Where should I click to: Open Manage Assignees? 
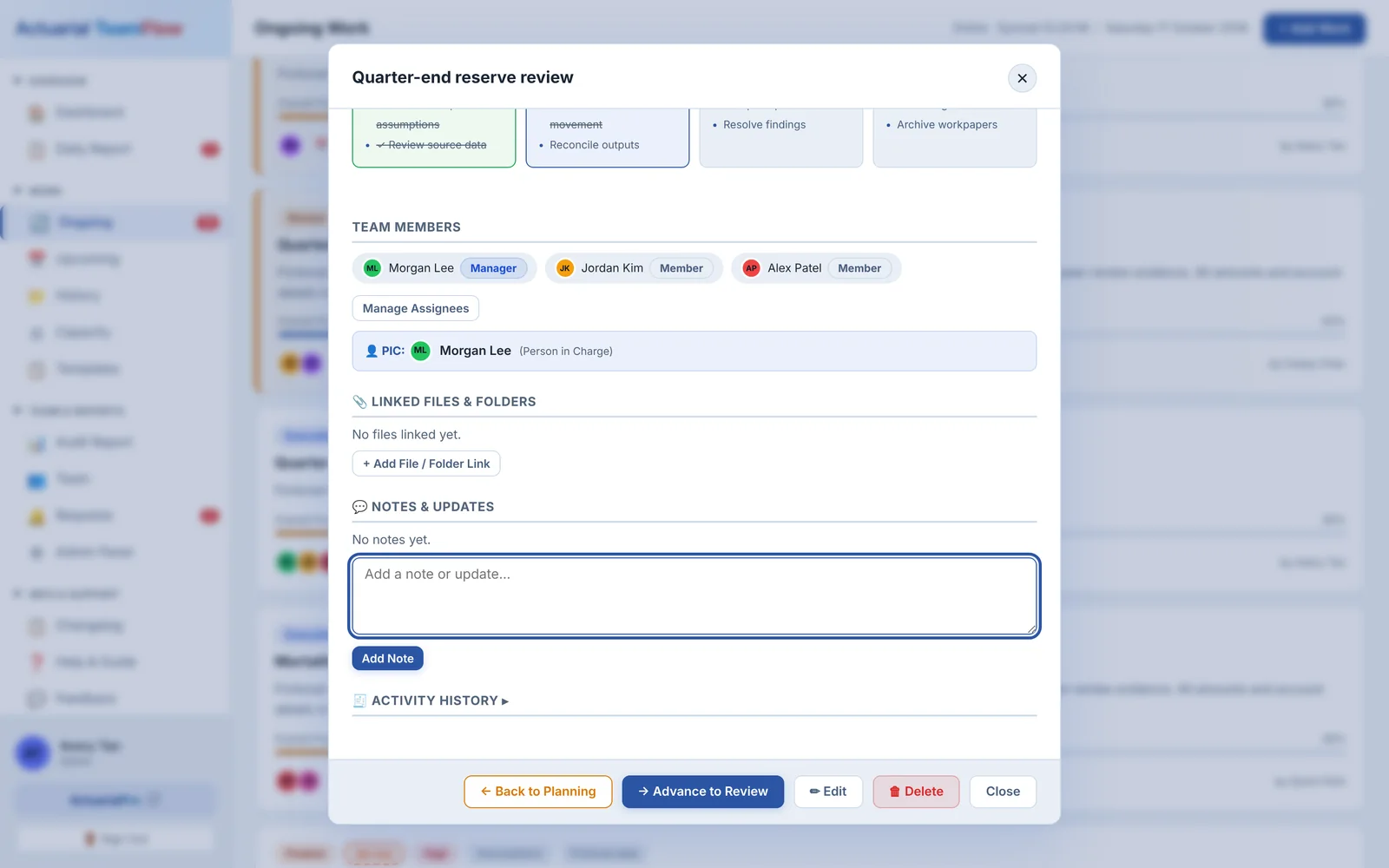pyautogui.click(x=416, y=308)
